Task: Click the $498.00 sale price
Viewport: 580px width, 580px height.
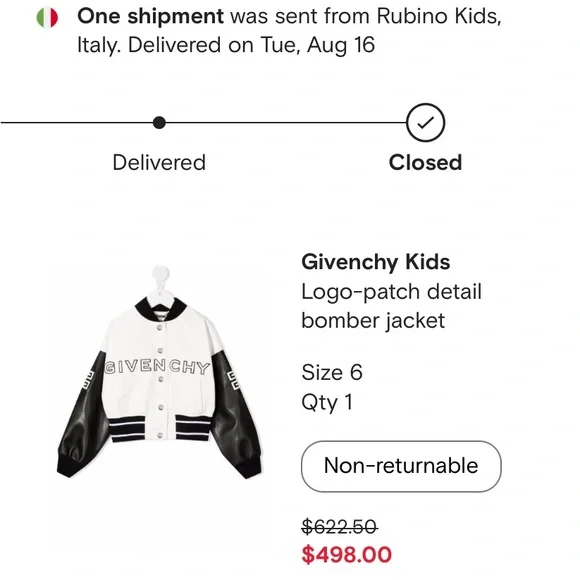Action: tap(347, 554)
